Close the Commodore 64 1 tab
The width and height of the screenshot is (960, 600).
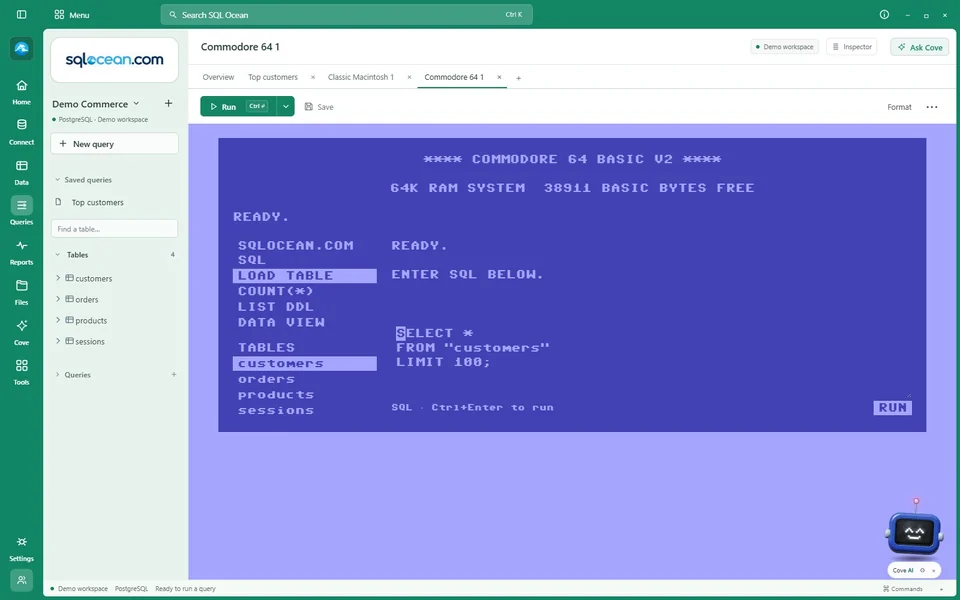[499, 77]
